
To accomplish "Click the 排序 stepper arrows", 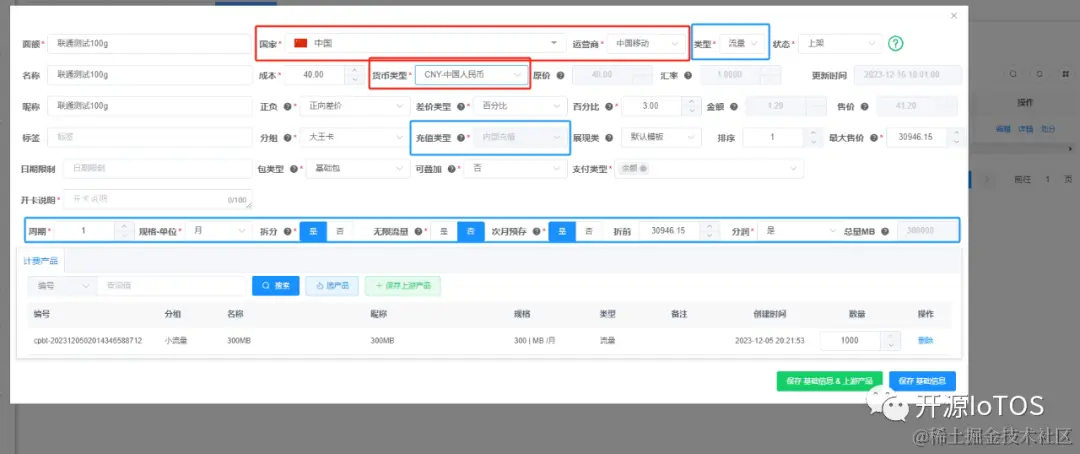I will point(812,137).
